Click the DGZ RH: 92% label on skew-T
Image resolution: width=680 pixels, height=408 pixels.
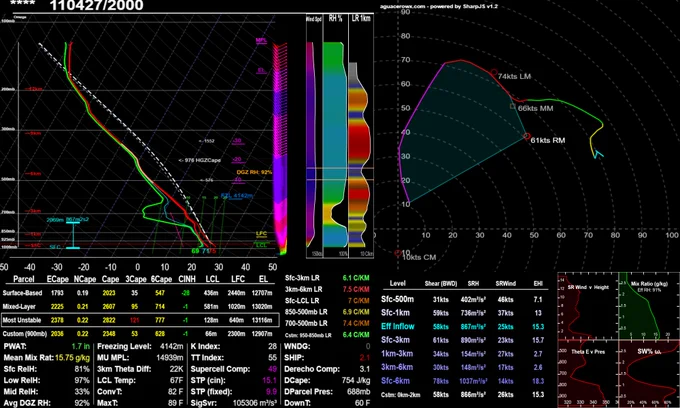click(x=255, y=172)
